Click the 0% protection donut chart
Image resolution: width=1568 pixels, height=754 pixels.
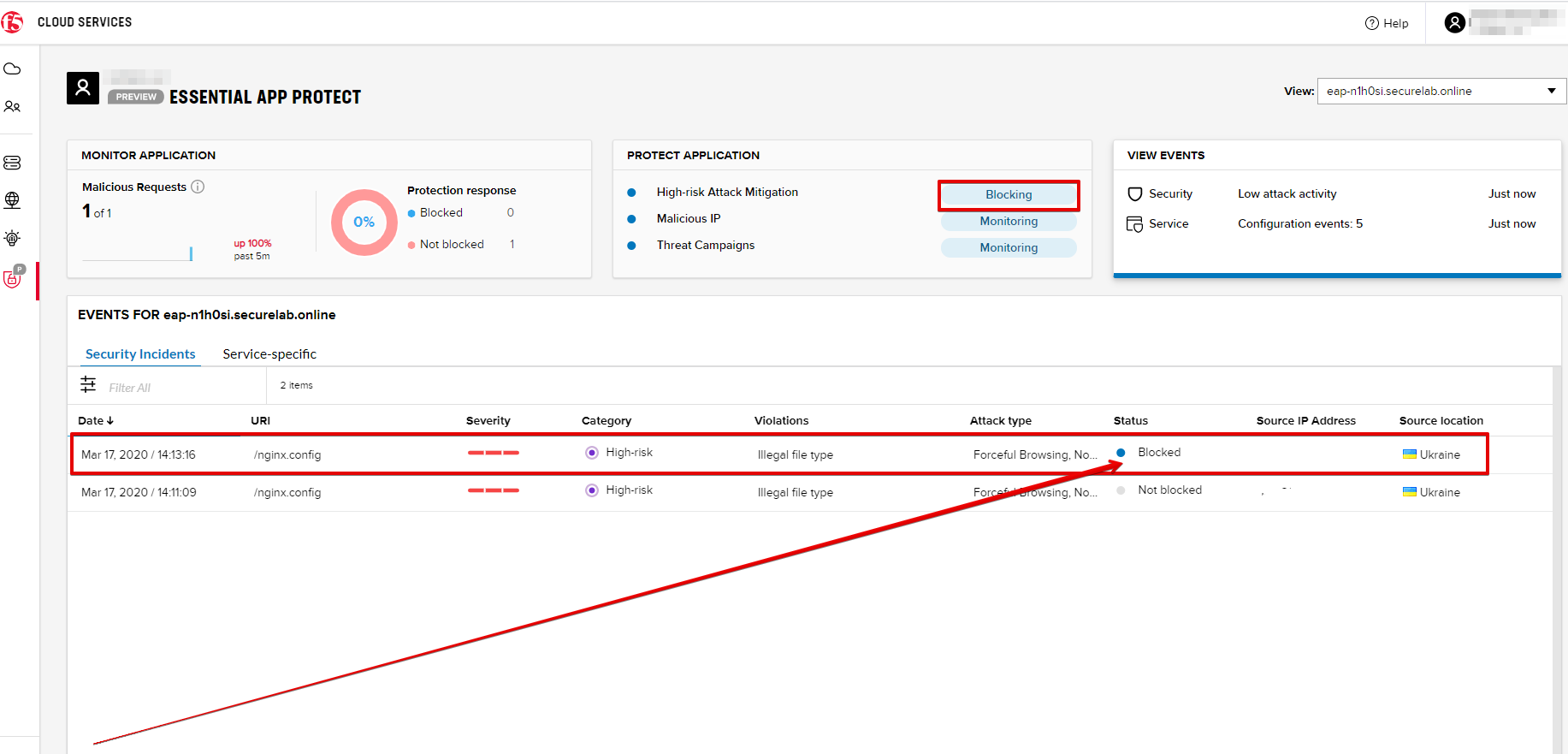pos(364,223)
